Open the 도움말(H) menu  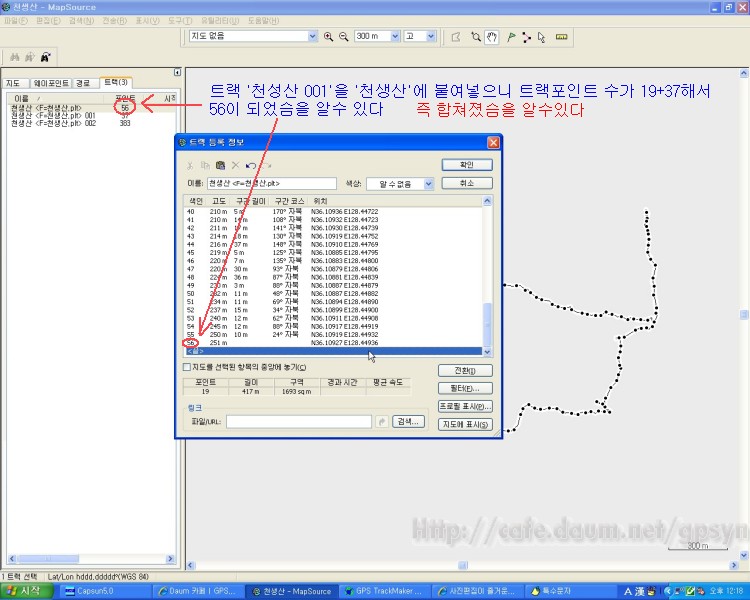click(263, 21)
